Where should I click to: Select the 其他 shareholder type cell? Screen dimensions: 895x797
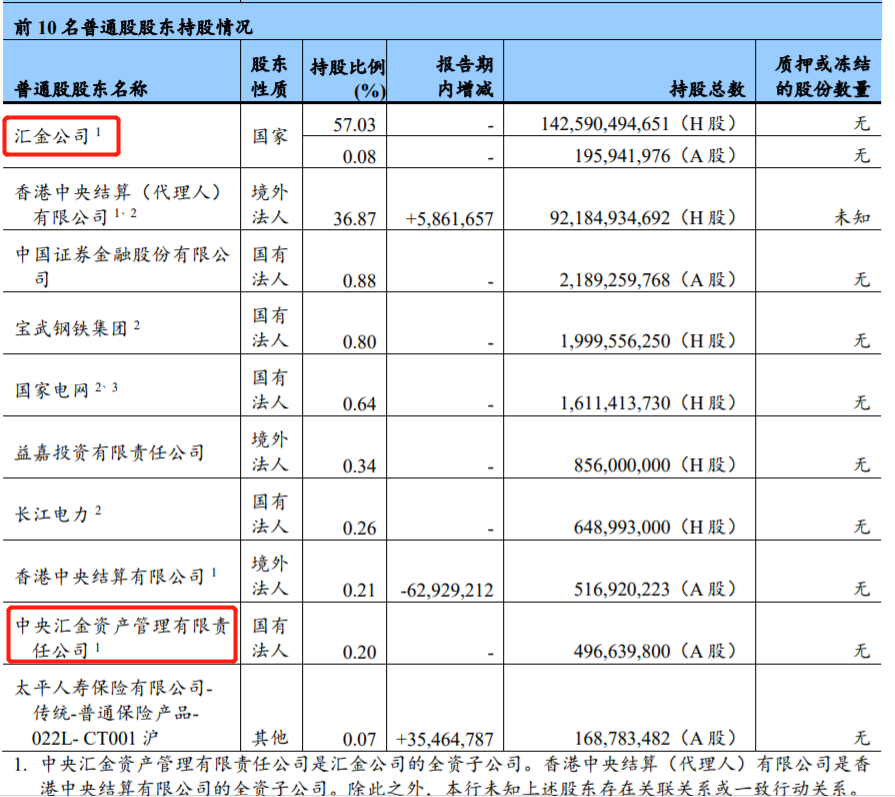(x=270, y=738)
